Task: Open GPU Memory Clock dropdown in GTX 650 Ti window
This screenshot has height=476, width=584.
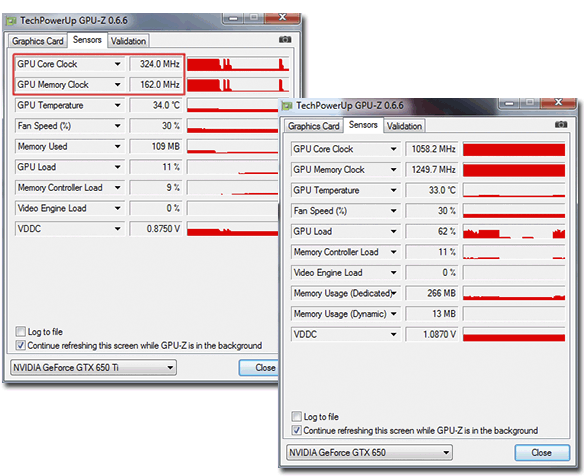Action: pyautogui.click(x=117, y=85)
